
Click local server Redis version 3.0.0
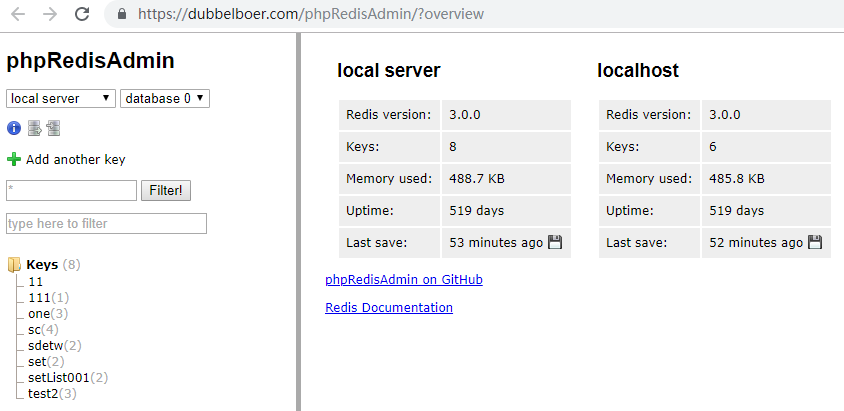[x=465, y=115]
